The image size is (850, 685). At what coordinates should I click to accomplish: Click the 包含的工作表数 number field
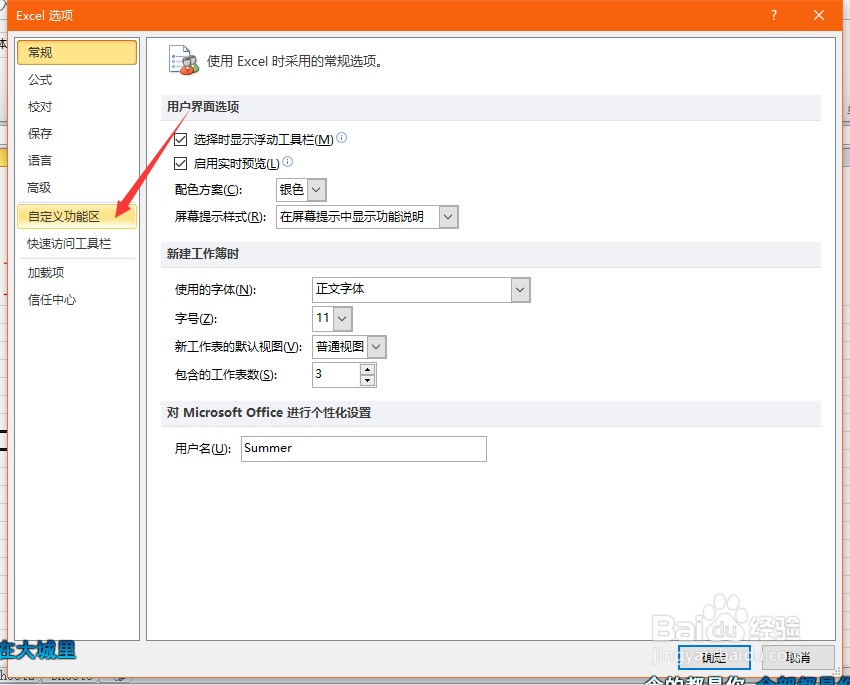pos(336,375)
